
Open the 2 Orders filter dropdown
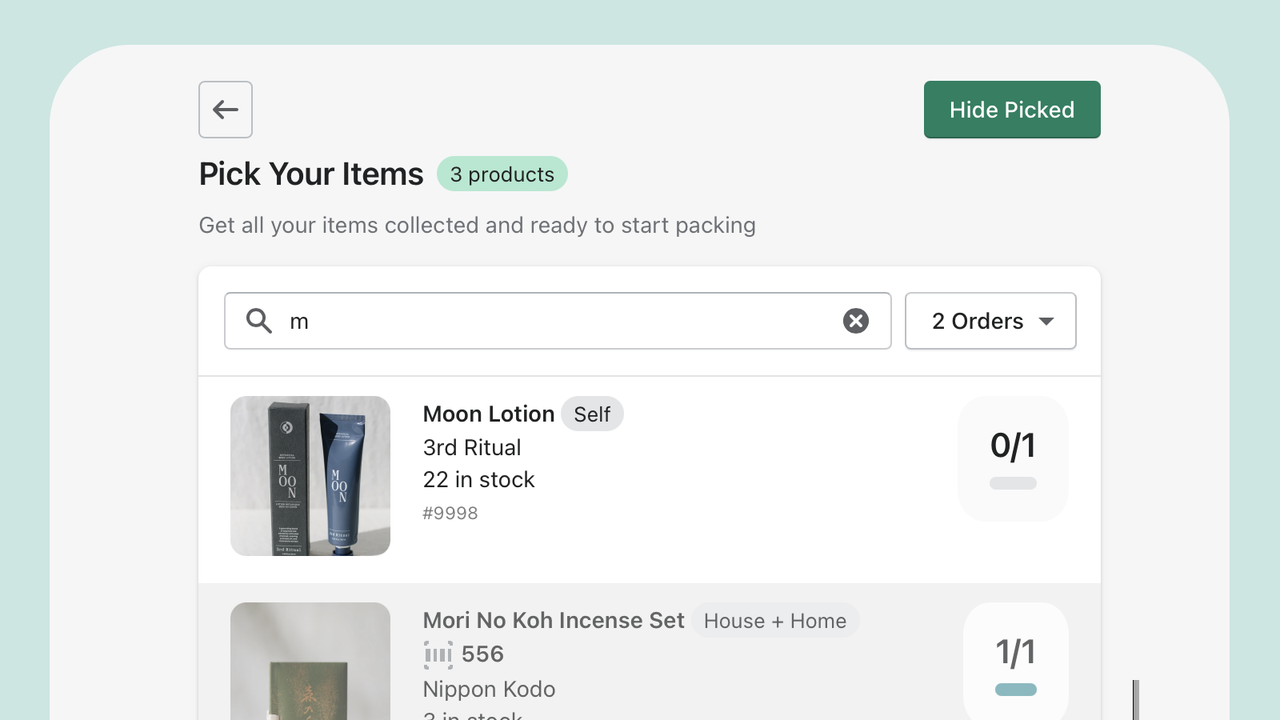tap(990, 321)
